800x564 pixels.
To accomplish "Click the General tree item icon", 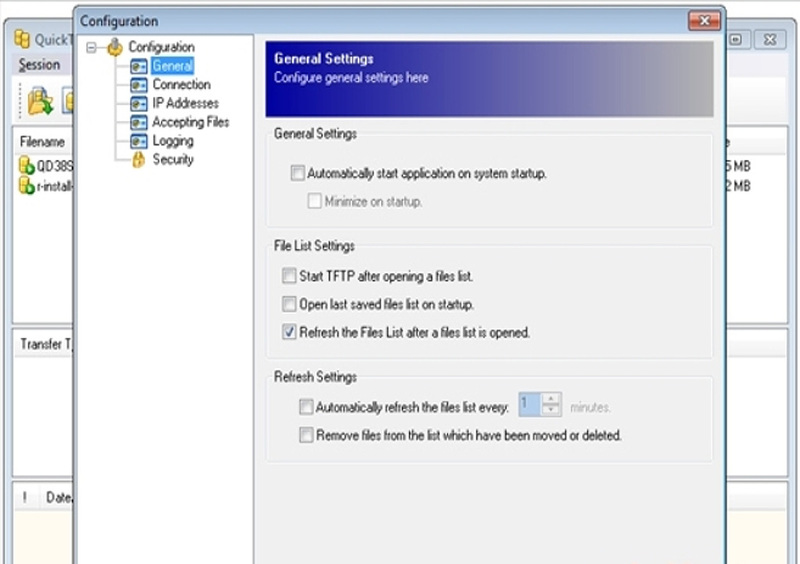I will (x=139, y=66).
